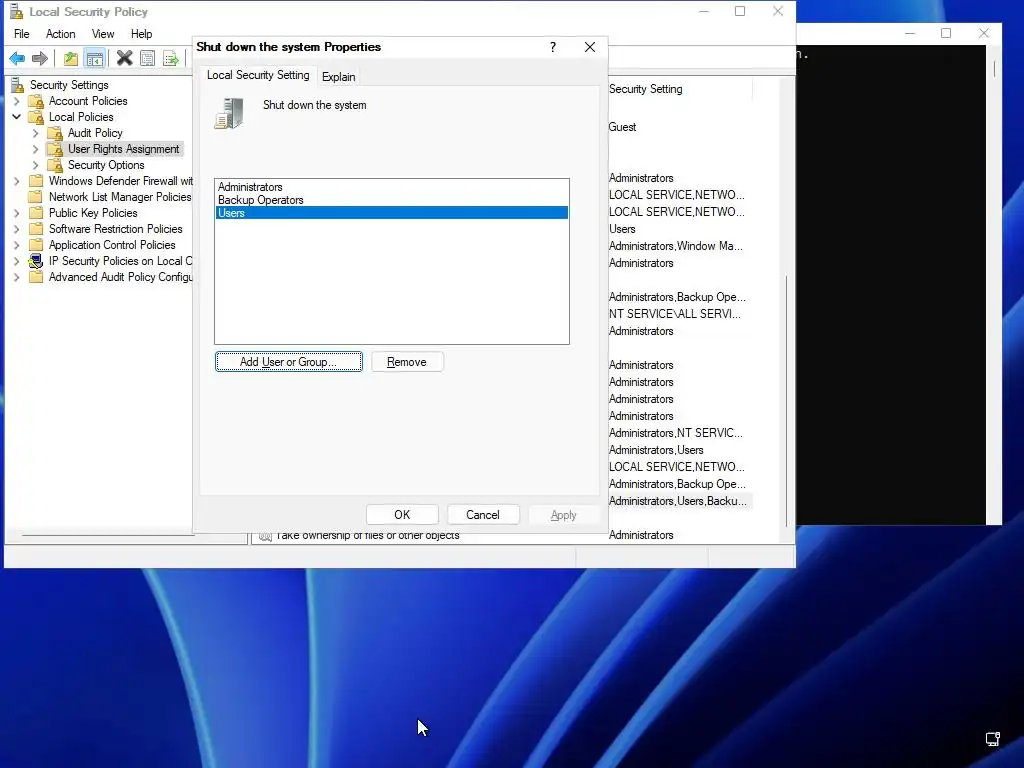Click the Security Options folder icon
This screenshot has height=768, width=1024.
[x=56, y=165]
